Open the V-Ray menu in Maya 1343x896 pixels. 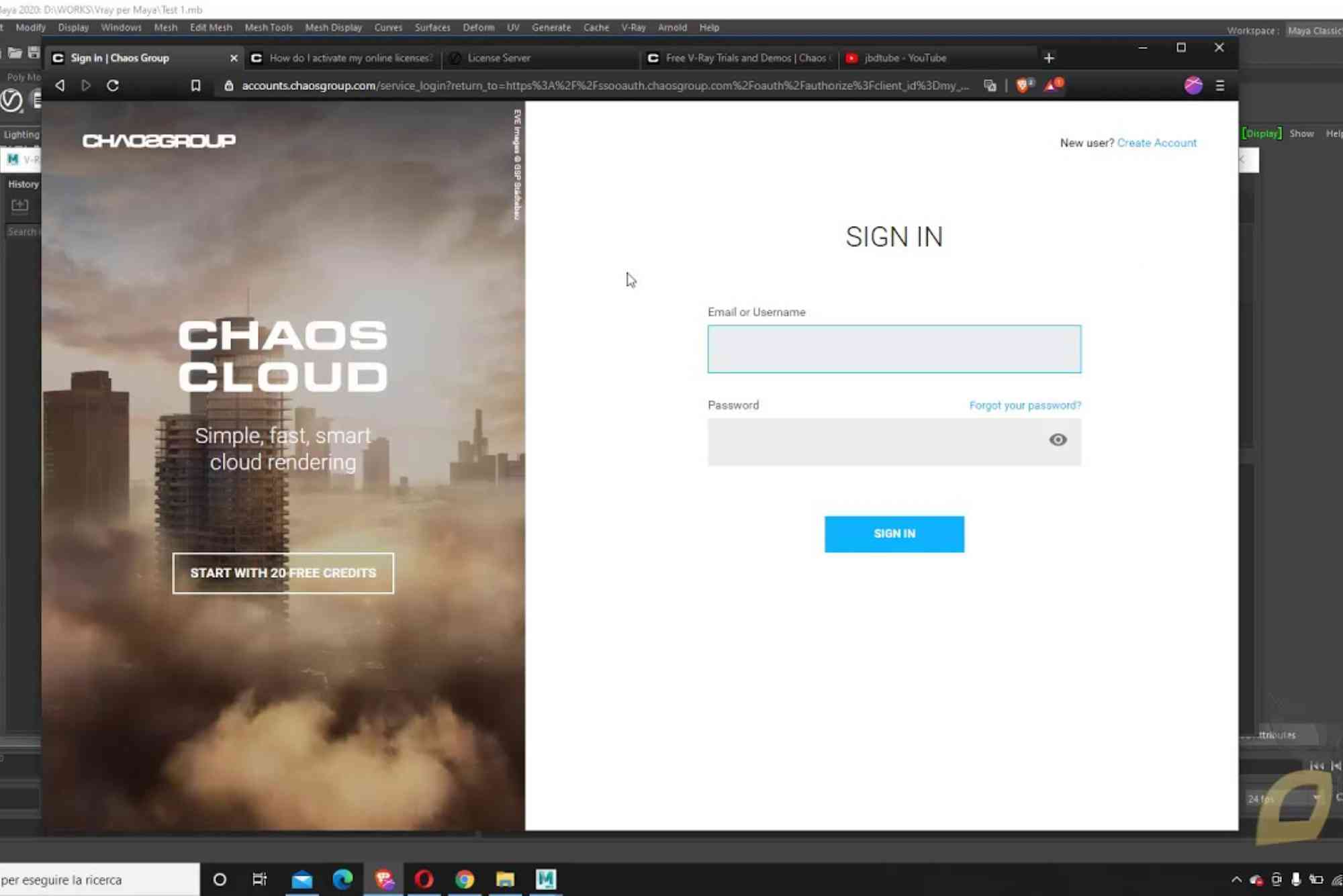click(x=633, y=28)
